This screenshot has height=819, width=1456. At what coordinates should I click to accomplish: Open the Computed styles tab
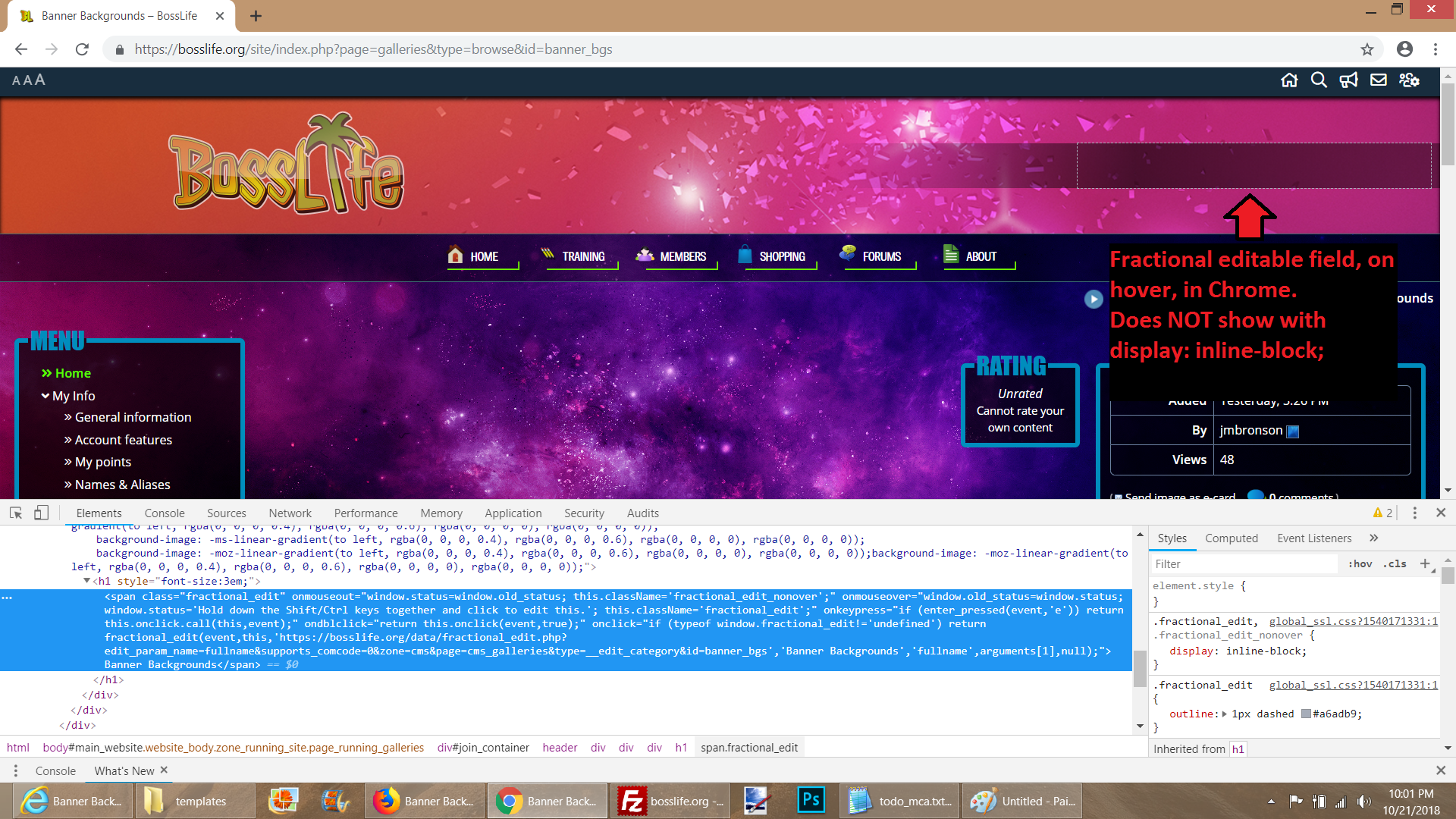(x=1231, y=538)
